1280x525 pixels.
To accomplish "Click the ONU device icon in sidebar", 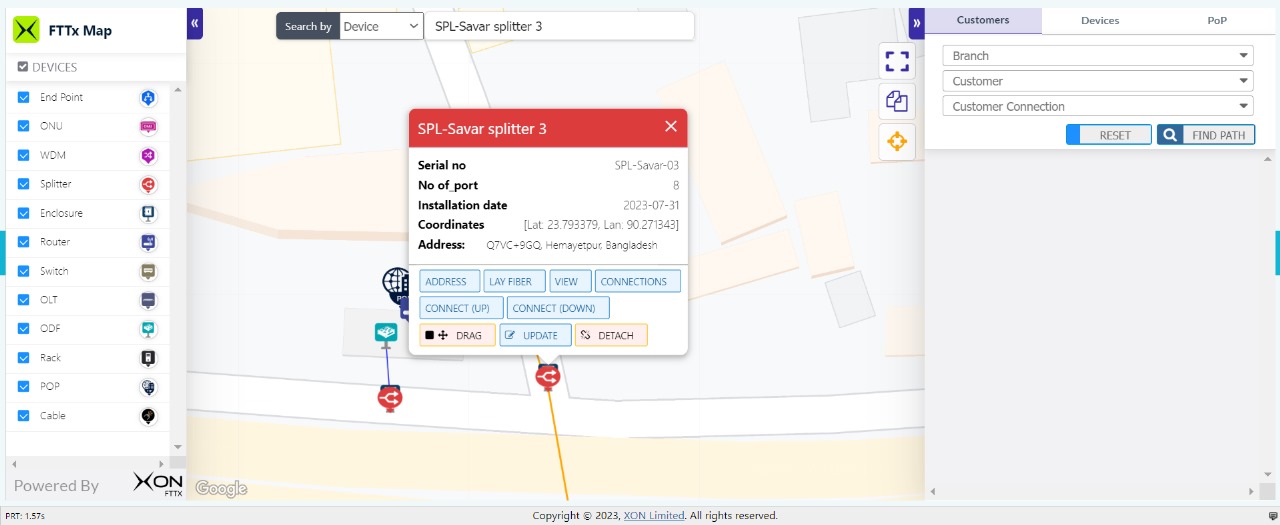I will tap(148, 126).
